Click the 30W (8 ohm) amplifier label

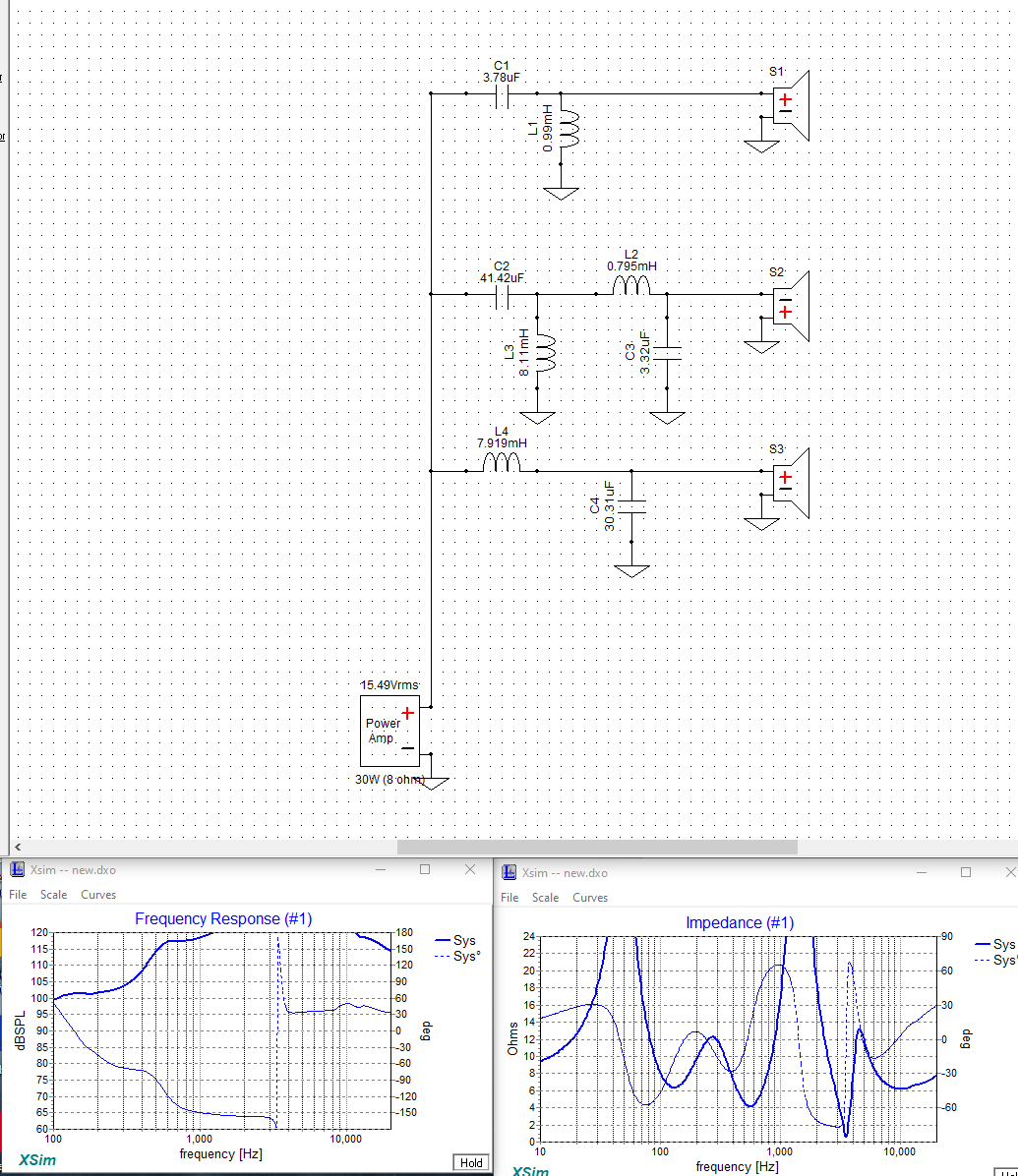click(390, 780)
